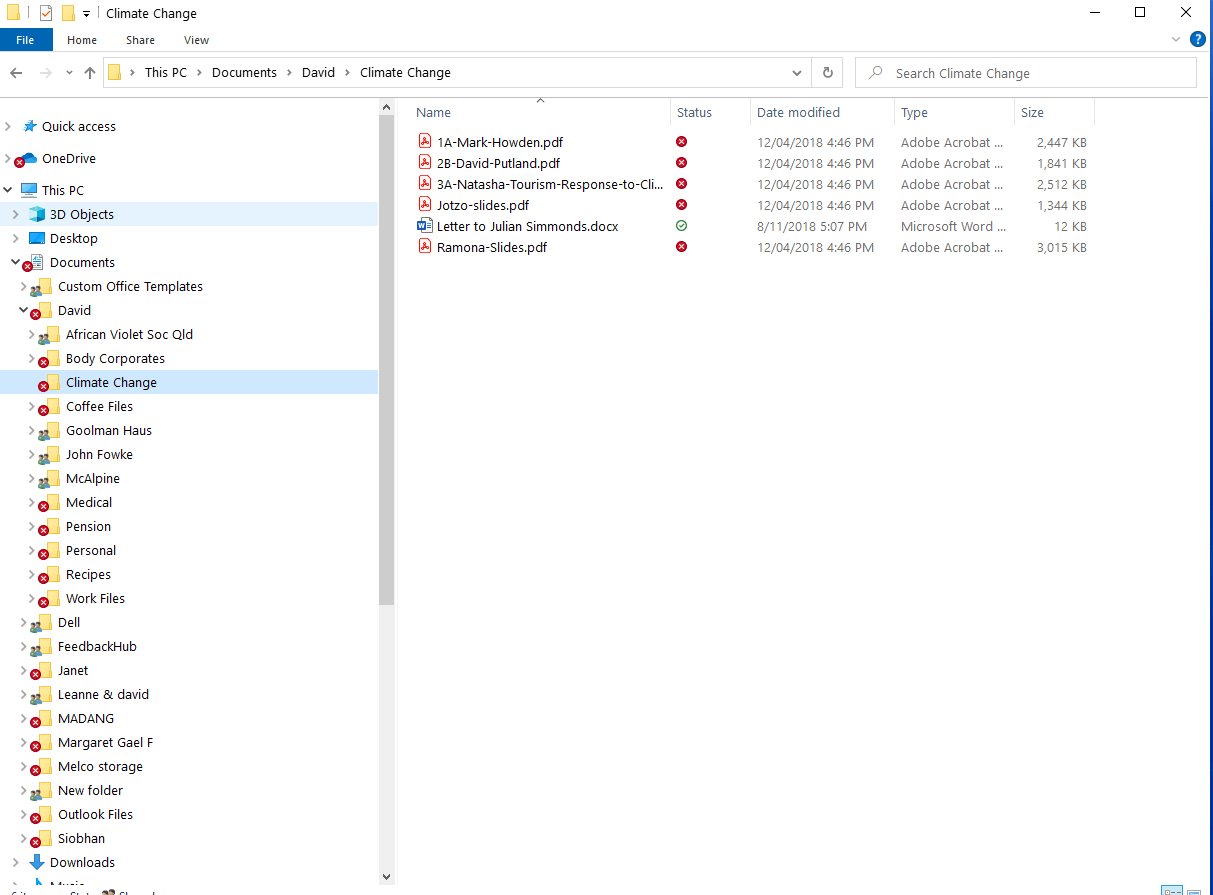Open the recent locations dropdown arrow
Image resolution: width=1213 pixels, height=895 pixels.
click(x=69, y=73)
